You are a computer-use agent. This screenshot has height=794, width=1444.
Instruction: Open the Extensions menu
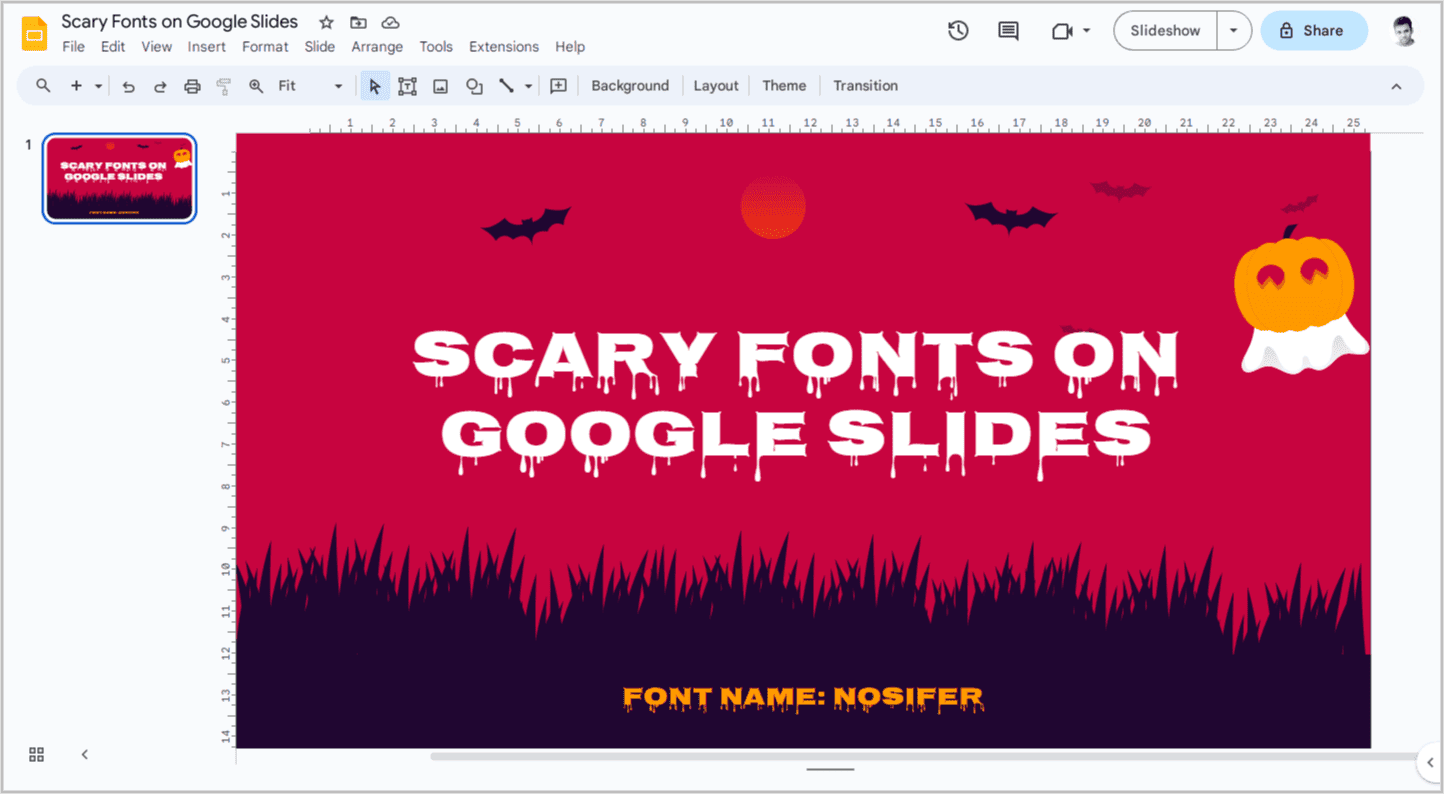click(504, 47)
